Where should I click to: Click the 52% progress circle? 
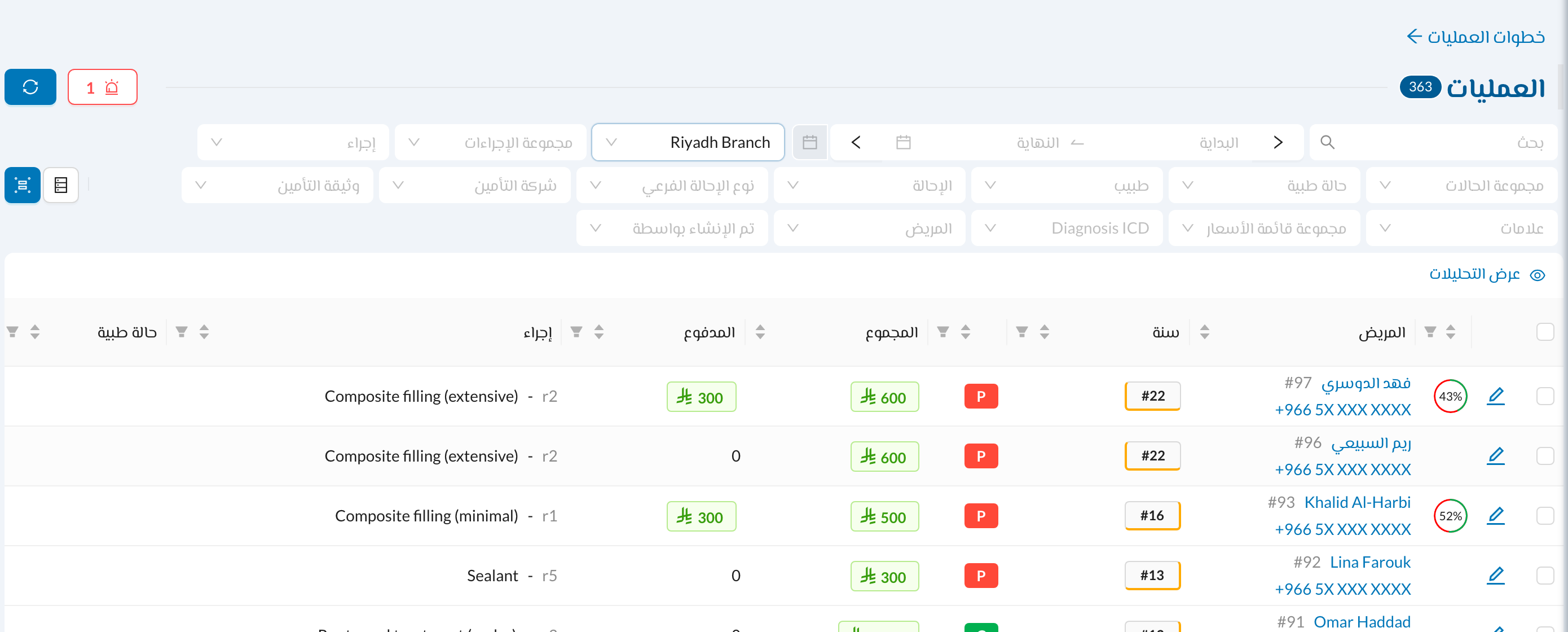[x=1451, y=516]
